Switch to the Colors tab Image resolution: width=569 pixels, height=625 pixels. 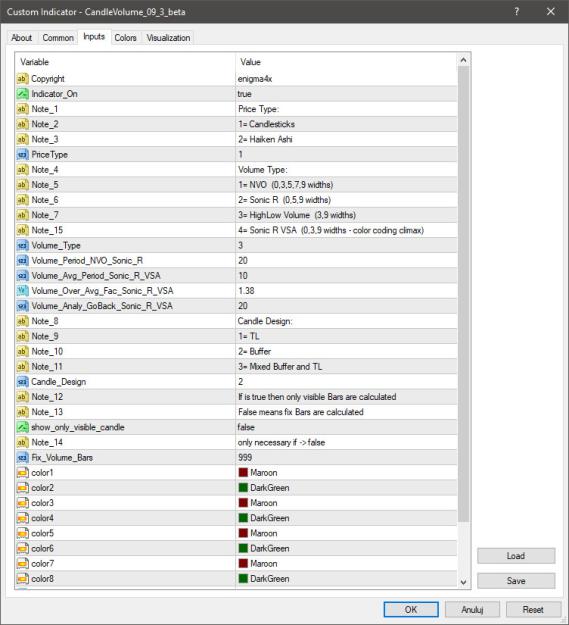(x=126, y=38)
